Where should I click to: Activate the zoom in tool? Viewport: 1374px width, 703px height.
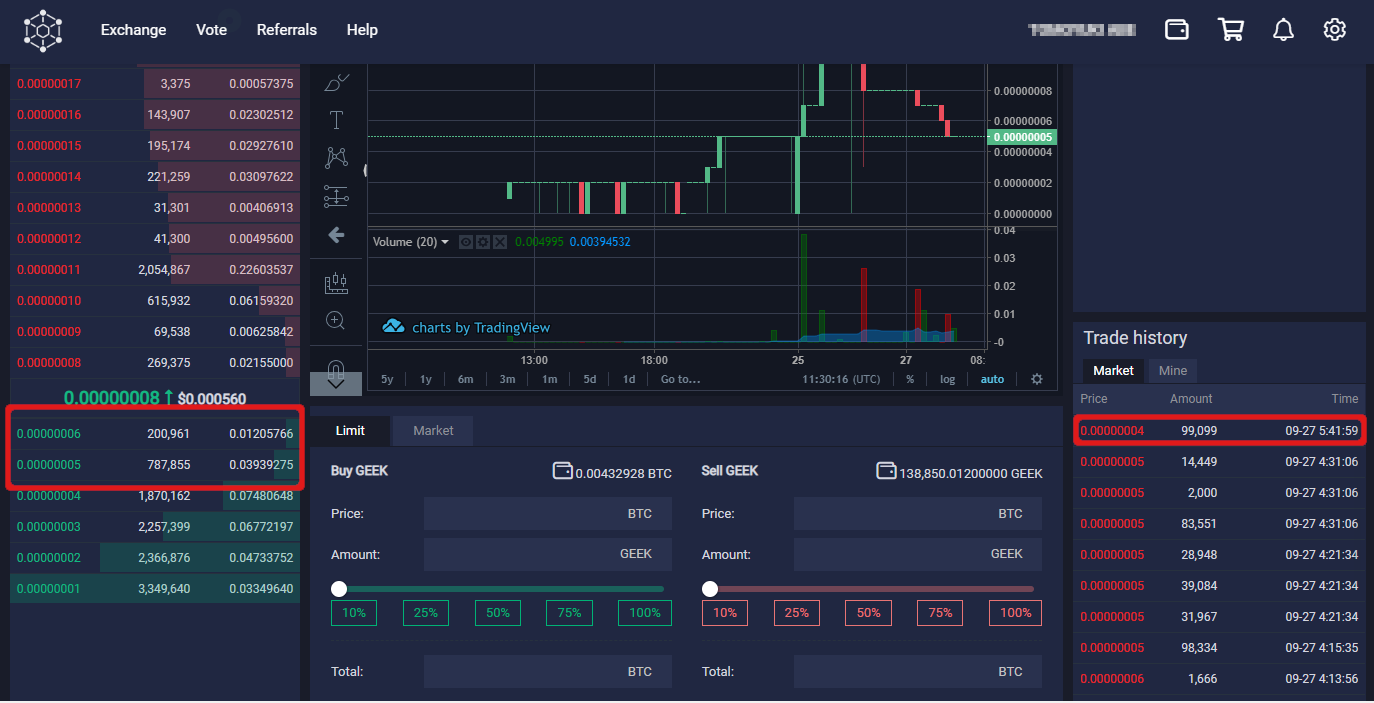(x=337, y=321)
